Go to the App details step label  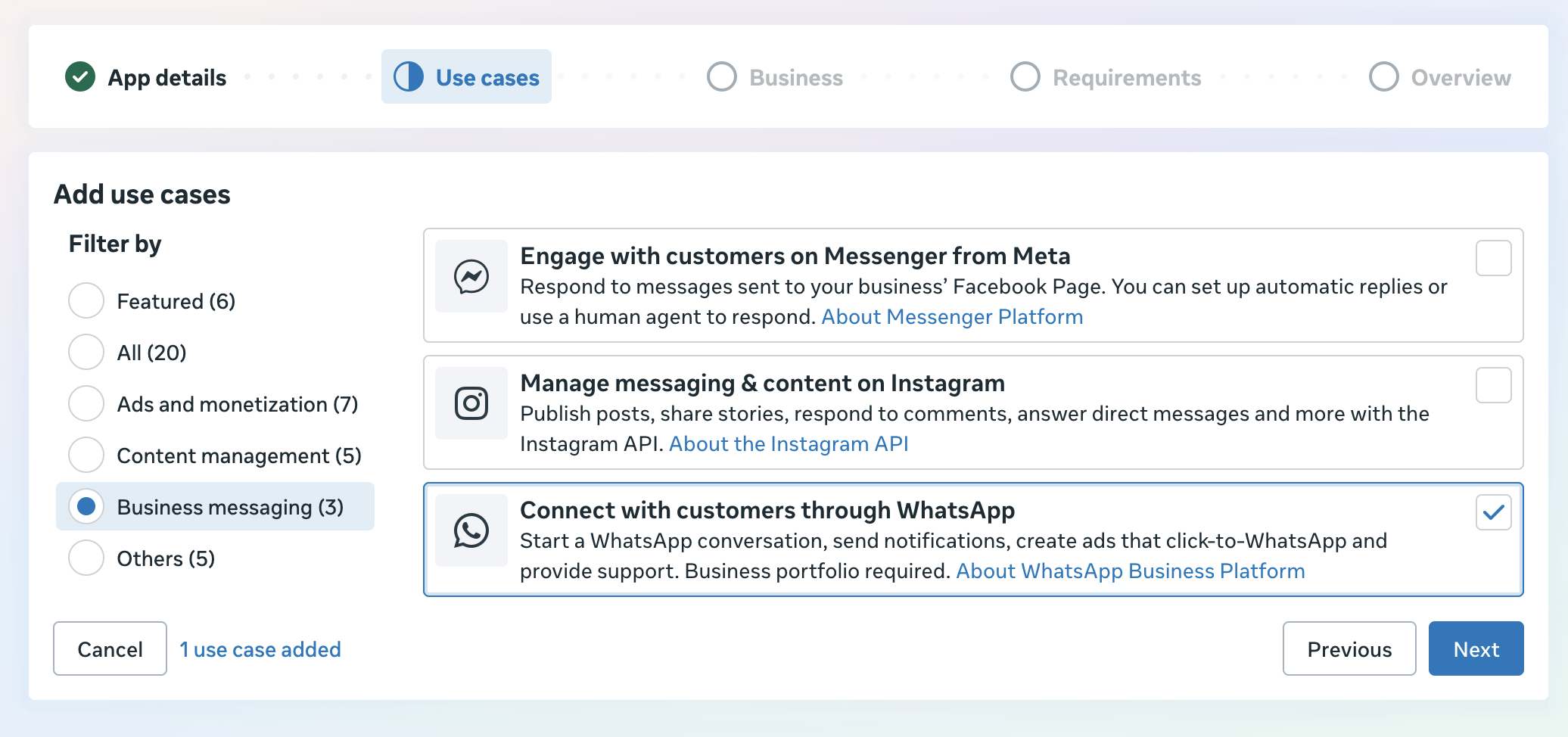coord(167,78)
